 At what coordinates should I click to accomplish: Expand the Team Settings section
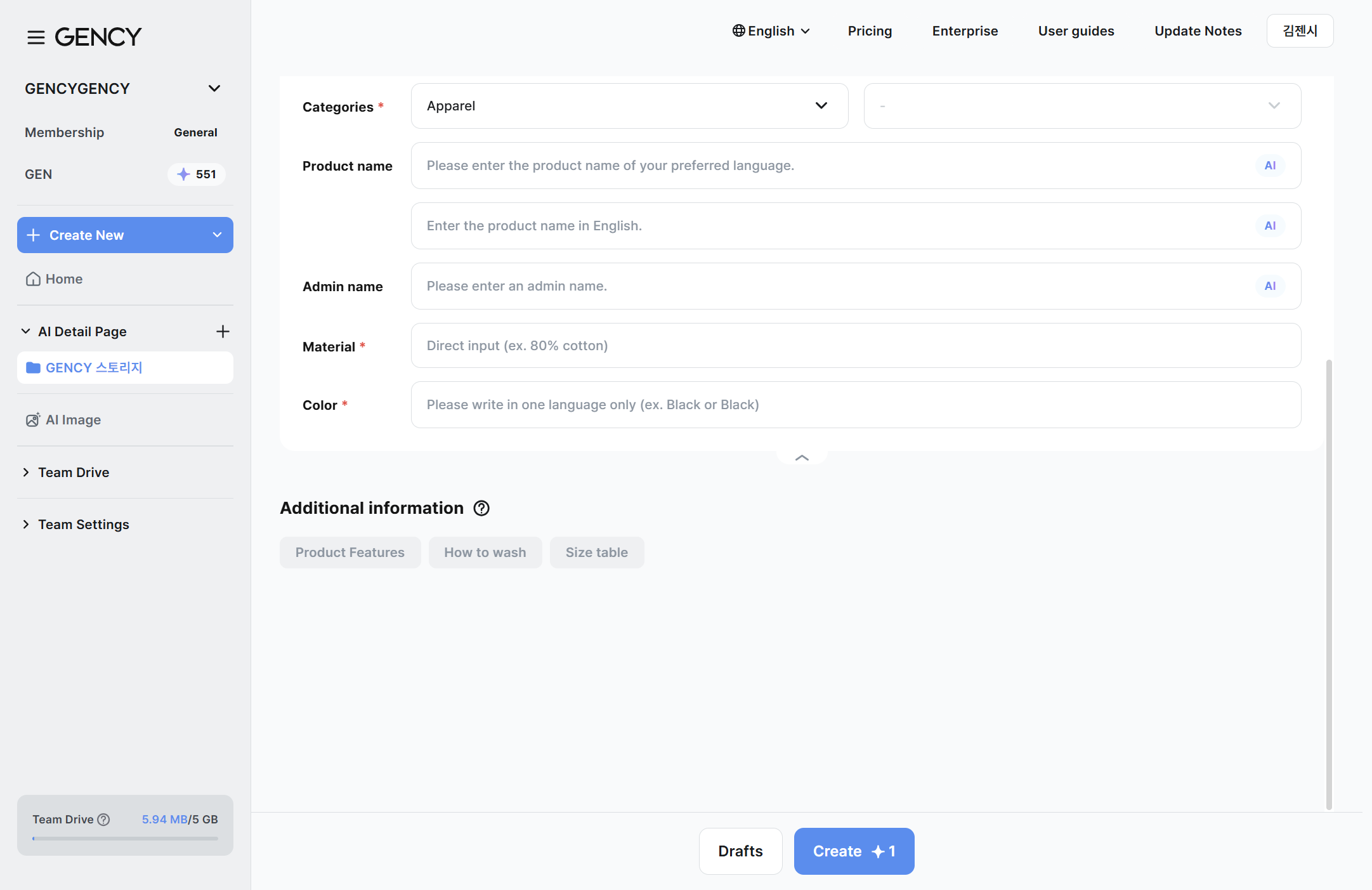tap(26, 524)
